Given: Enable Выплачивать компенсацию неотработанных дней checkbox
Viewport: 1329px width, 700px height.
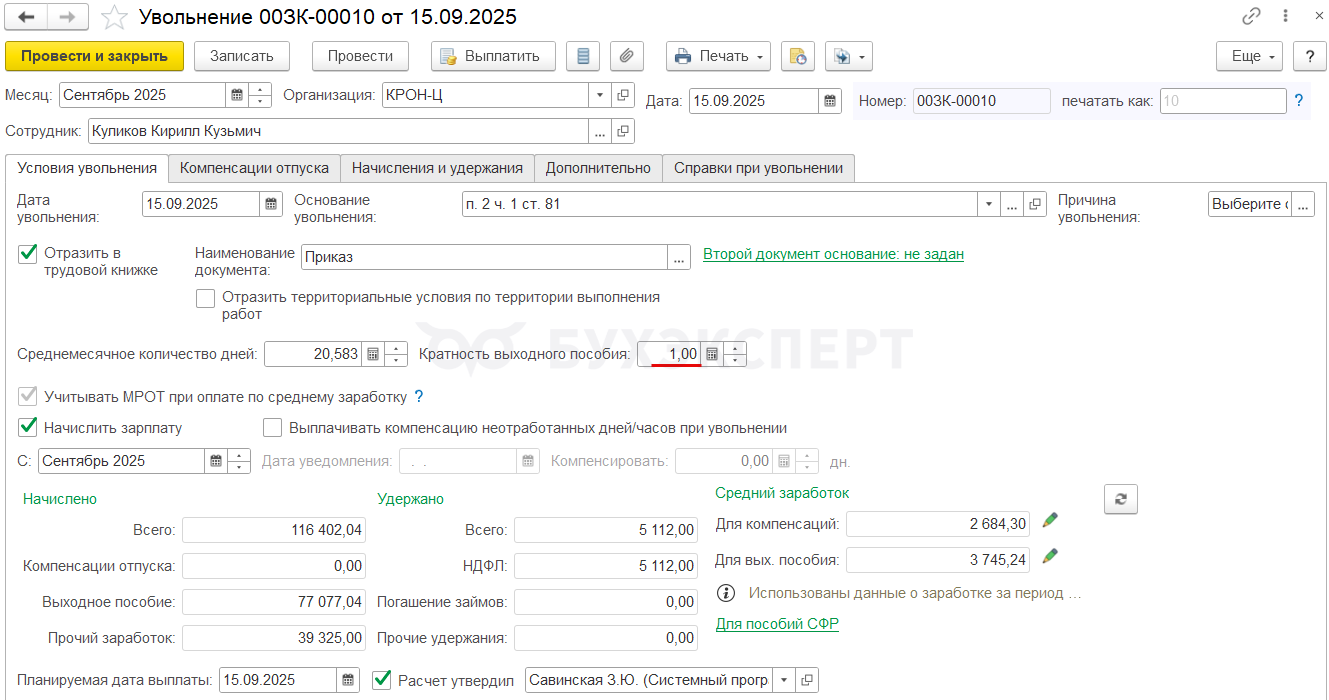Looking at the screenshot, I should [273, 428].
